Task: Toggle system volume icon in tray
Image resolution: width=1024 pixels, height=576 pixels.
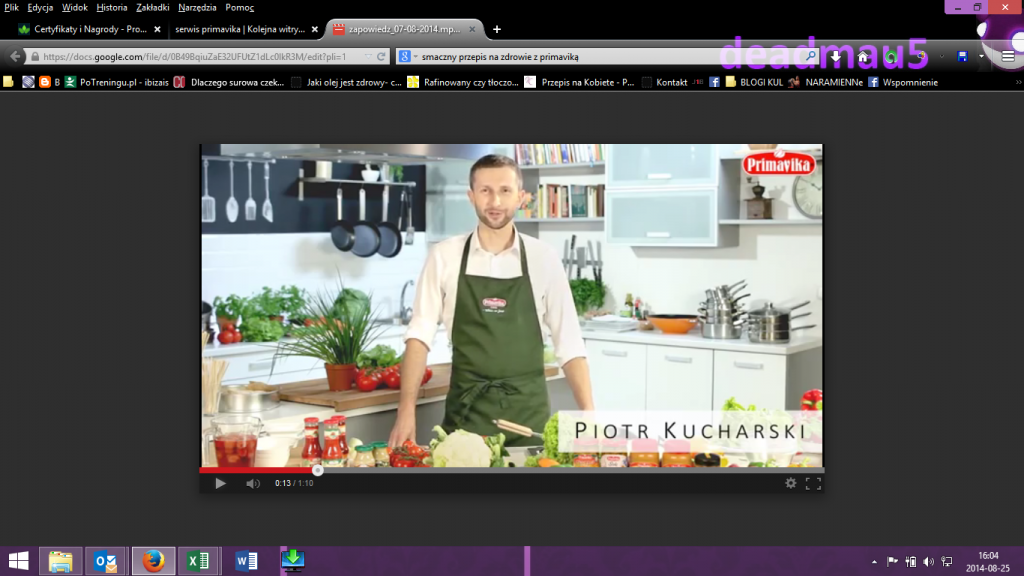Action: pyautogui.click(x=929, y=562)
